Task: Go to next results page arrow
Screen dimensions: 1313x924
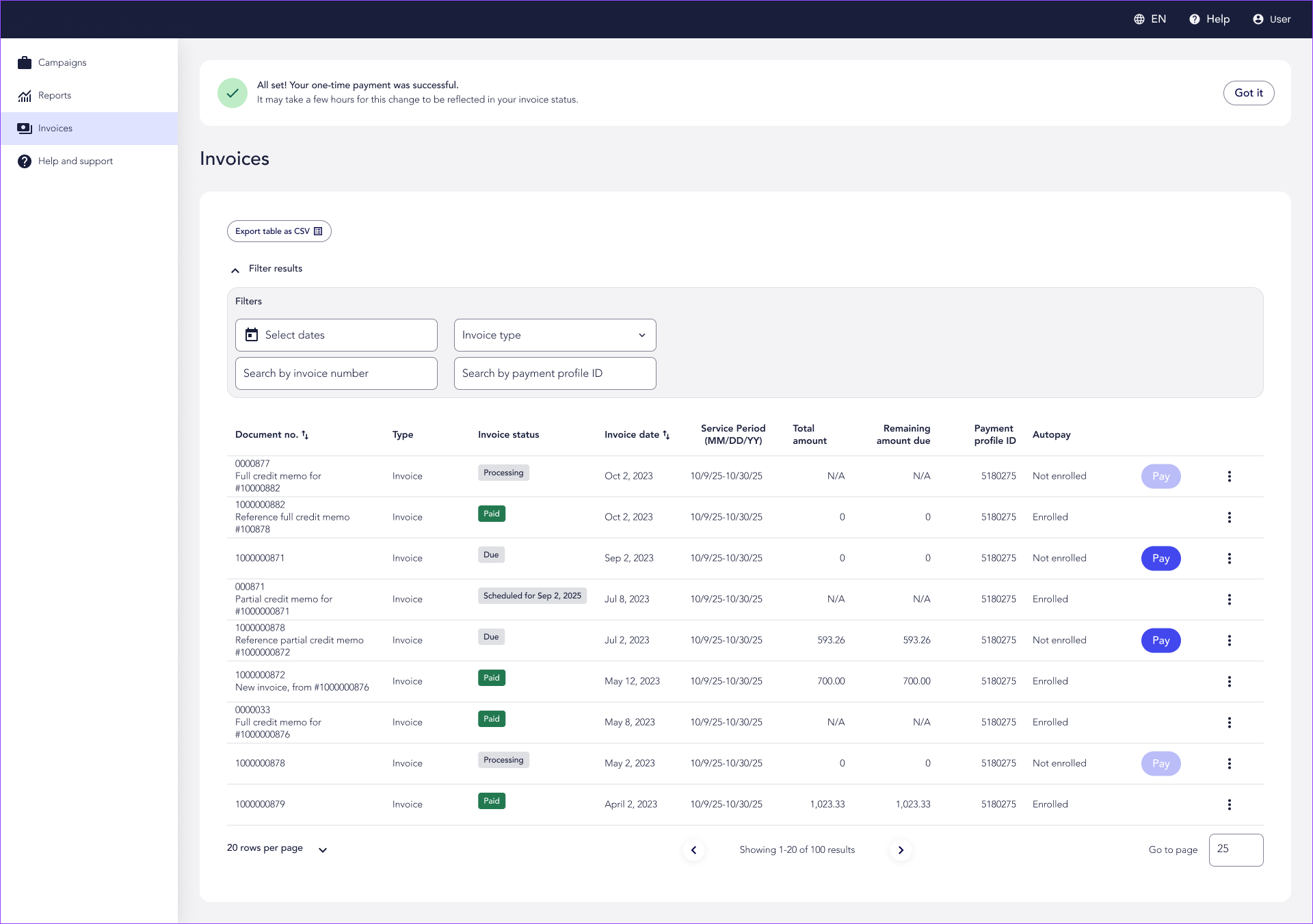Action: 901,850
